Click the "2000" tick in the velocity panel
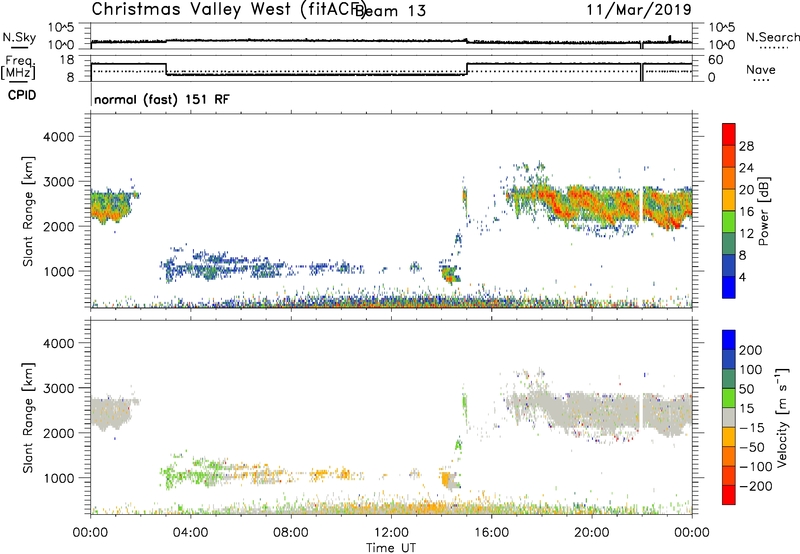 pos(58,433)
